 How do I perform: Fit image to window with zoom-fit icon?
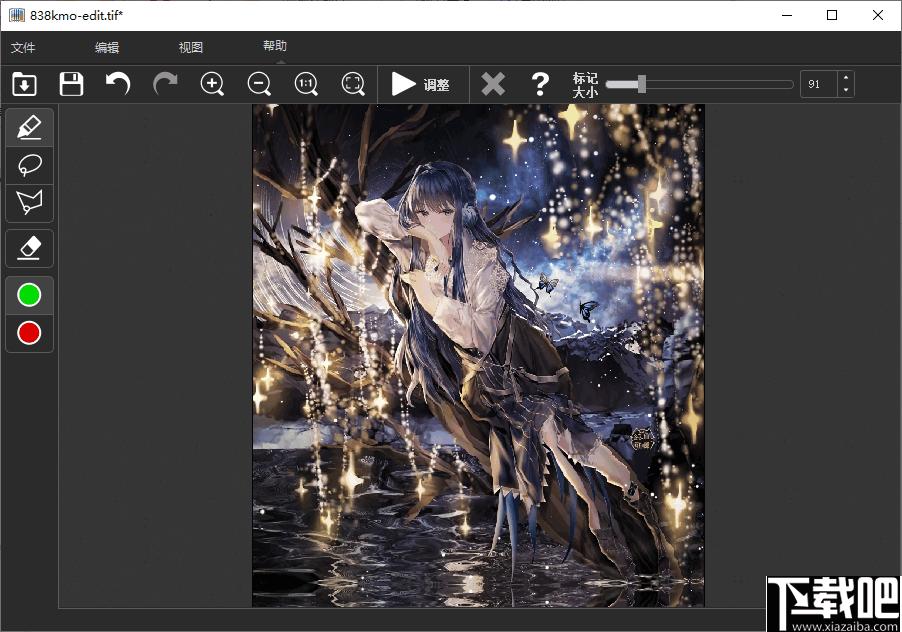[353, 84]
